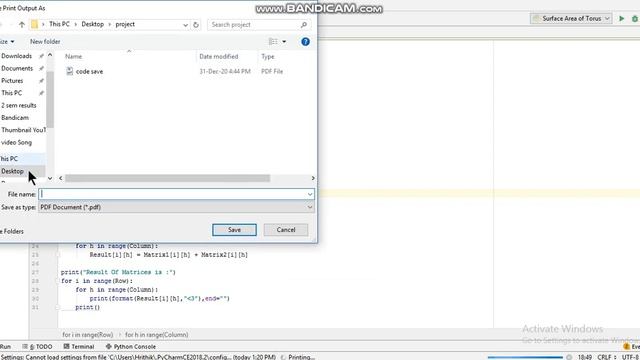Open the video Song folder

point(16,142)
